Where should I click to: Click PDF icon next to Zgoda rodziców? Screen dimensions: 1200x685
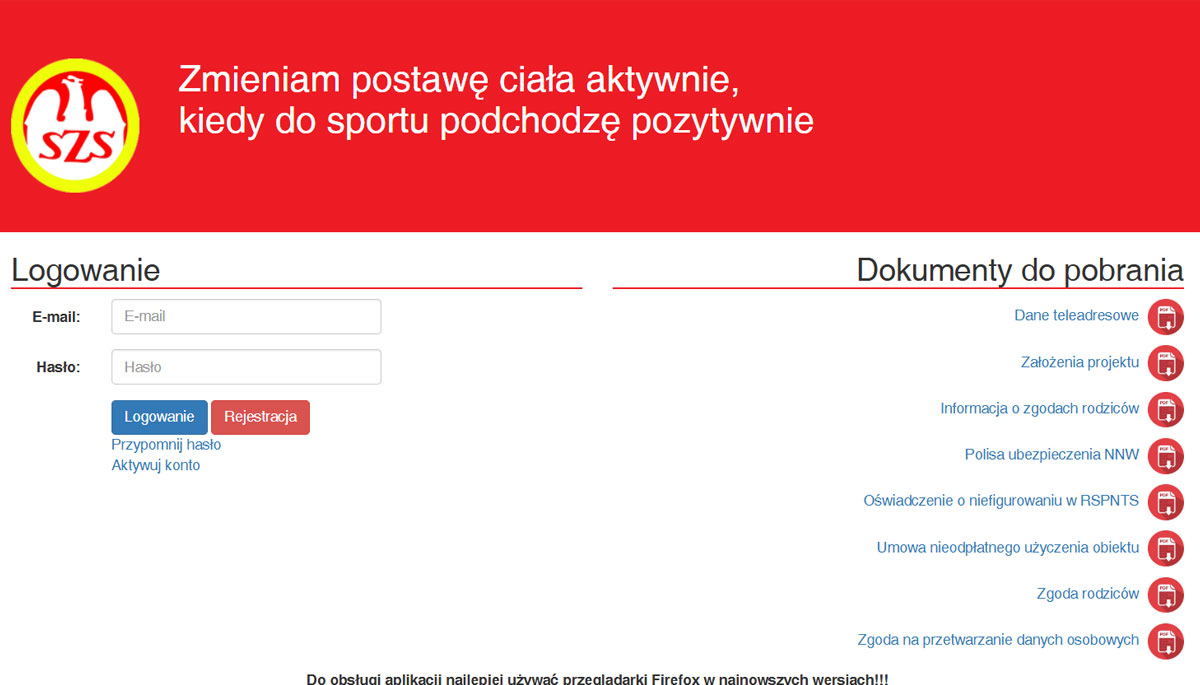pyautogui.click(x=1165, y=595)
